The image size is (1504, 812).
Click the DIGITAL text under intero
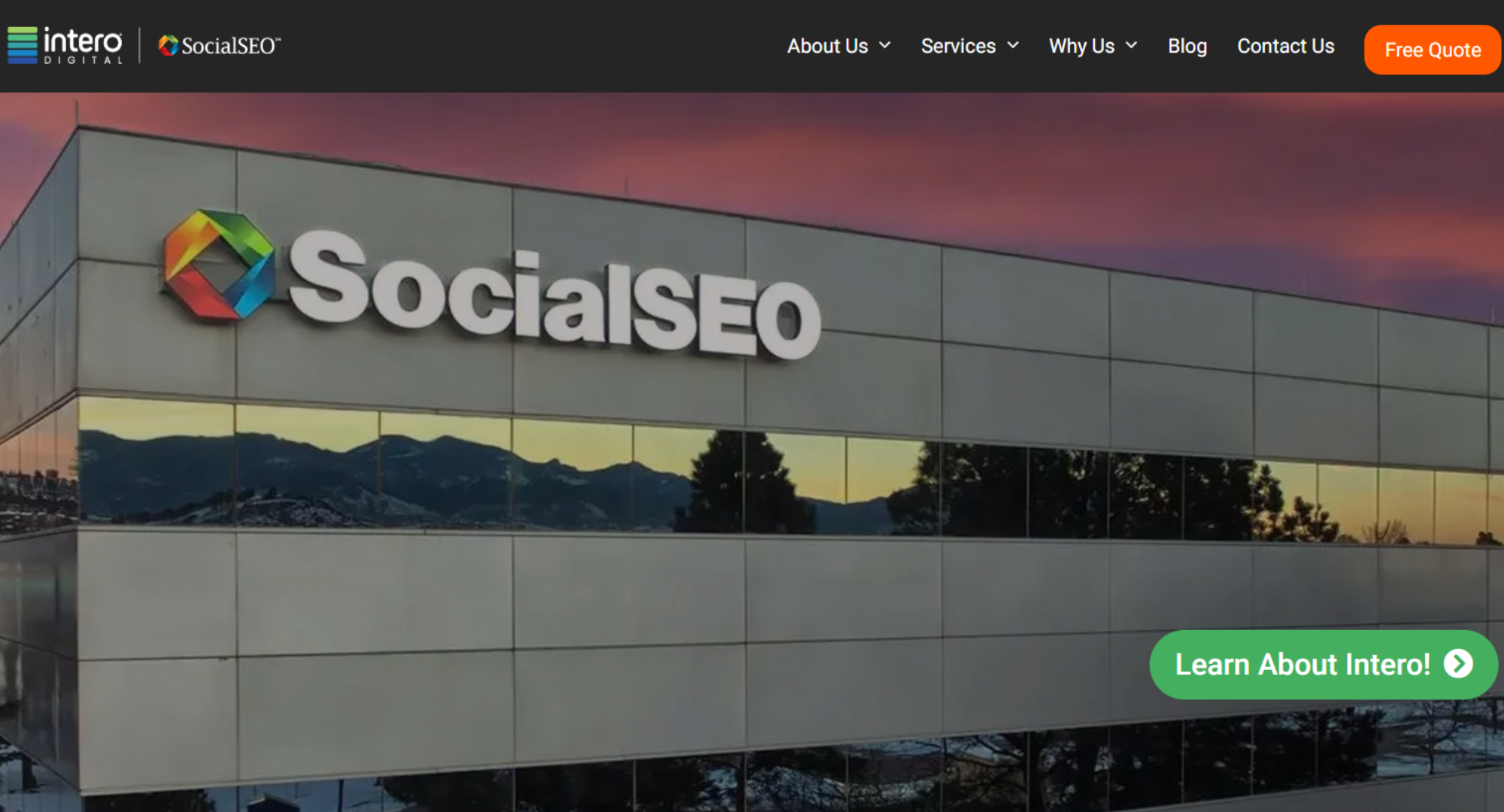click(83, 60)
